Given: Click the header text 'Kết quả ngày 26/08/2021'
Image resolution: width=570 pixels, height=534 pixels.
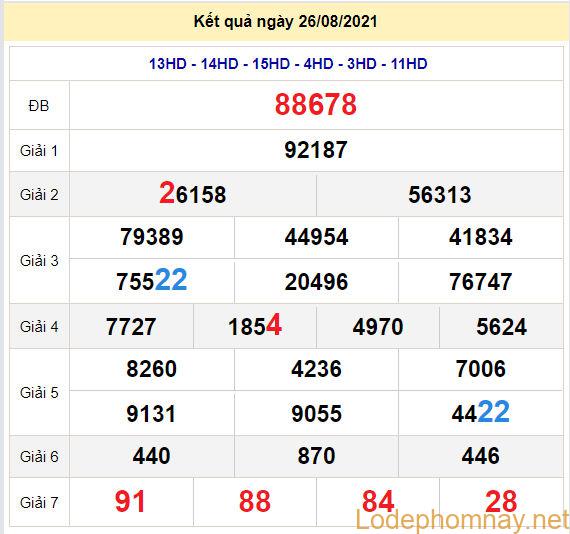Looking at the screenshot, I should [x=285, y=21].
